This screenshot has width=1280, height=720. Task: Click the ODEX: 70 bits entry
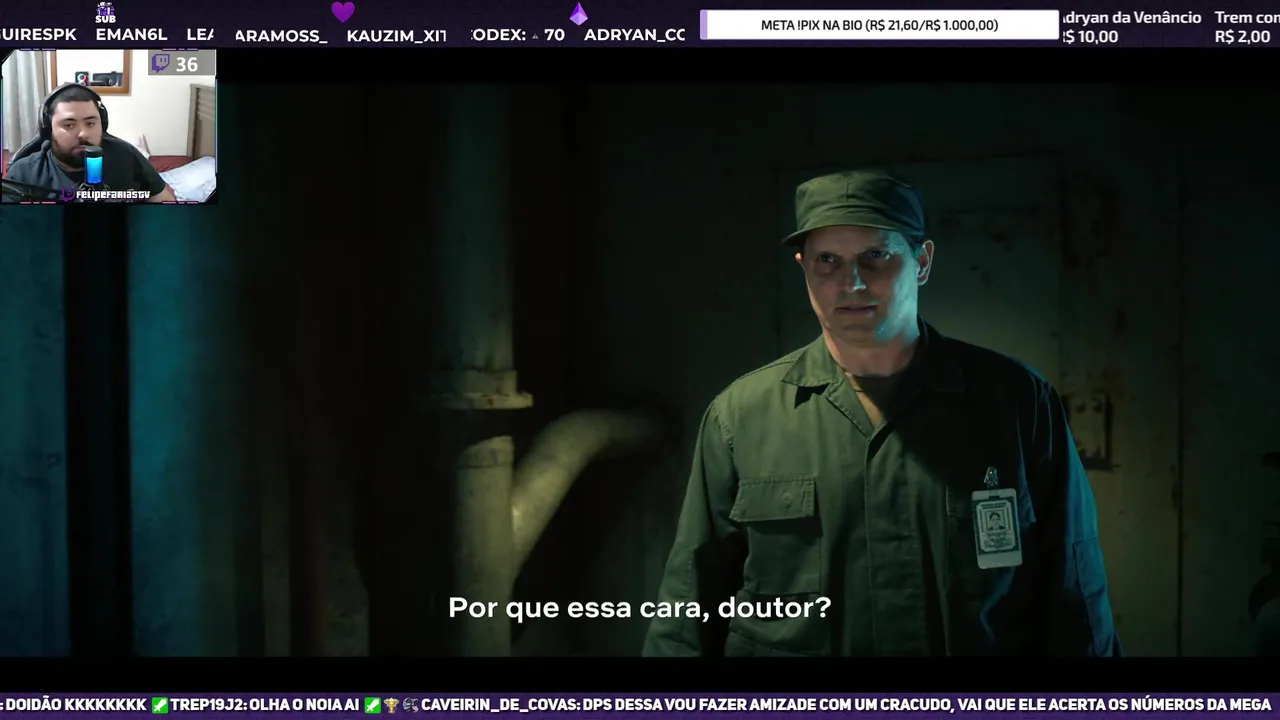click(518, 35)
